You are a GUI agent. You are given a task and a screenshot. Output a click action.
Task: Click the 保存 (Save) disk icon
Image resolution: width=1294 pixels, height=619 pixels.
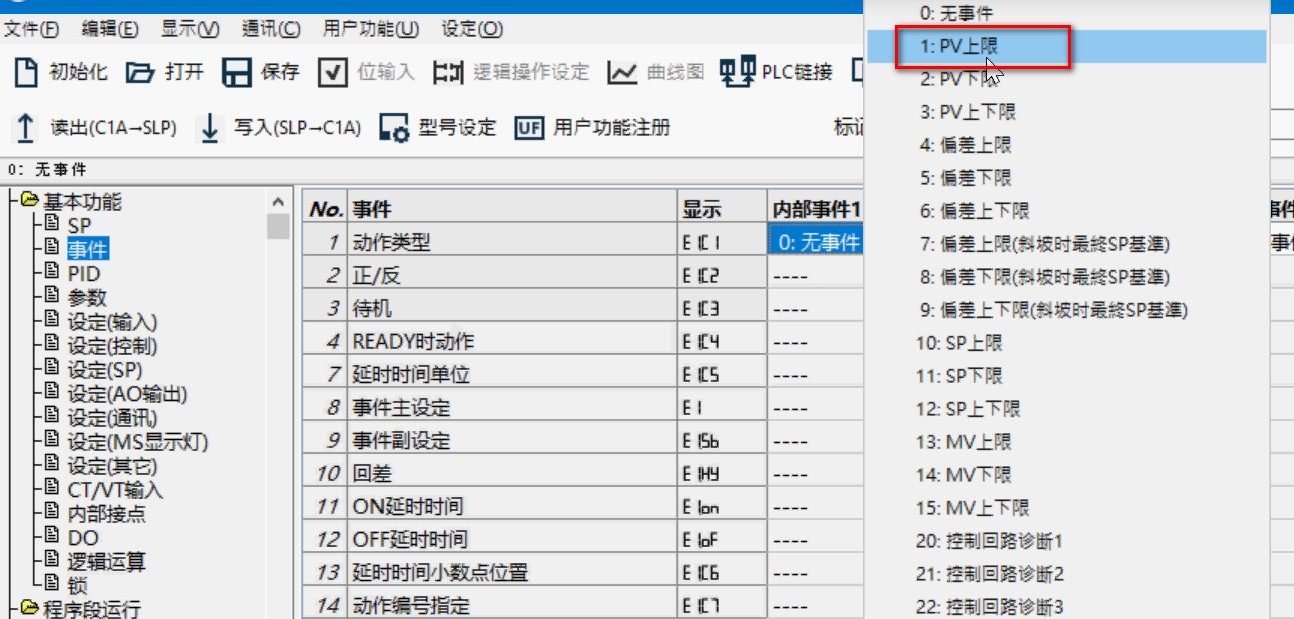tap(236, 72)
